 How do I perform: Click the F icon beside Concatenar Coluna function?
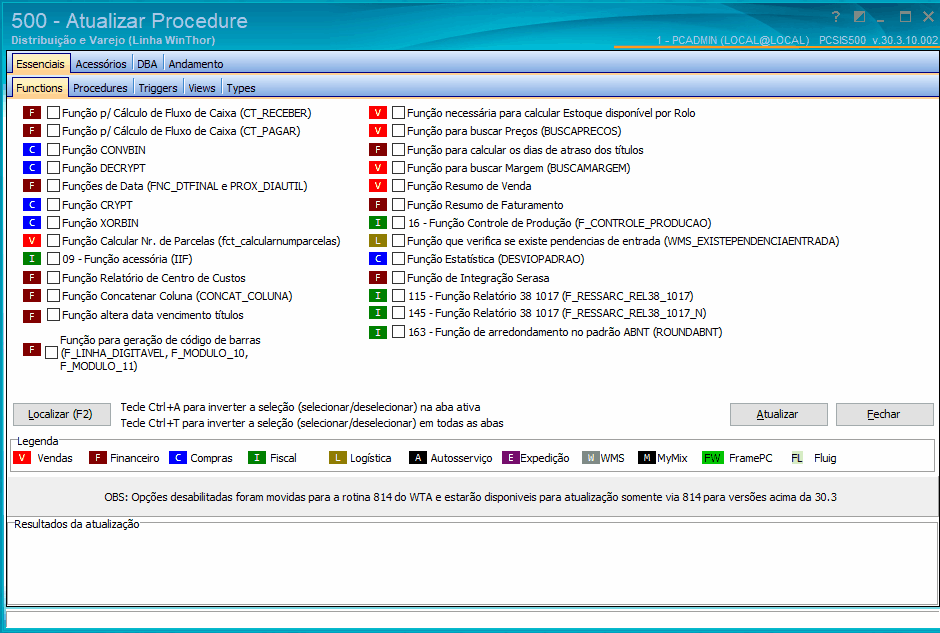[32, 296]
